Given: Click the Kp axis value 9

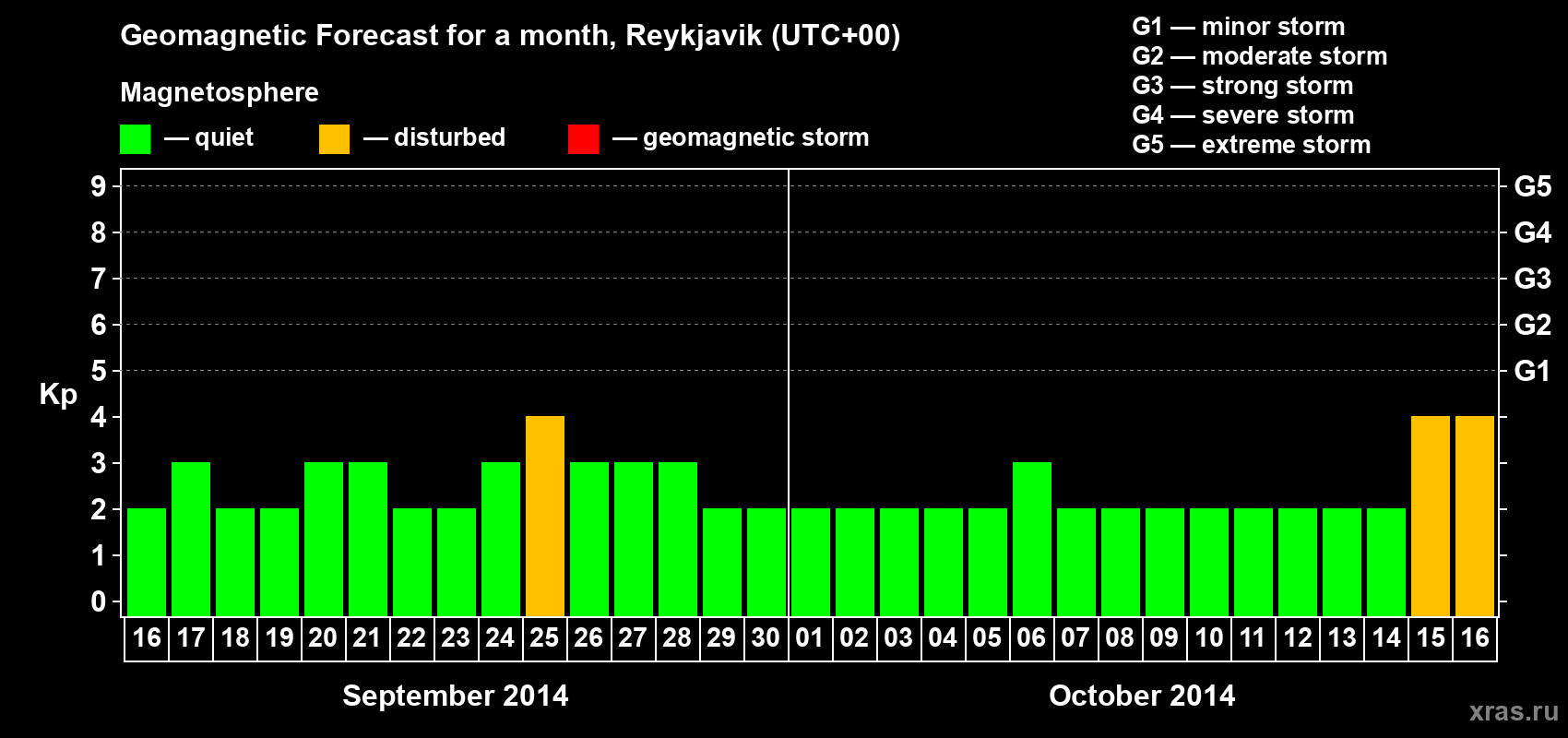Looking at the screenshot, I should tap(99, 186).
